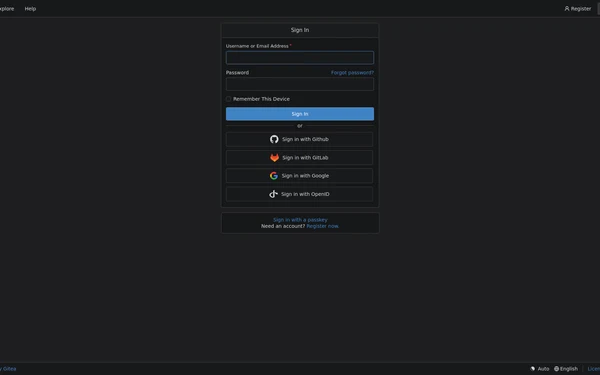Click the theme icon beside Auto
Screen dimensions: 600x375
[533, 369]
